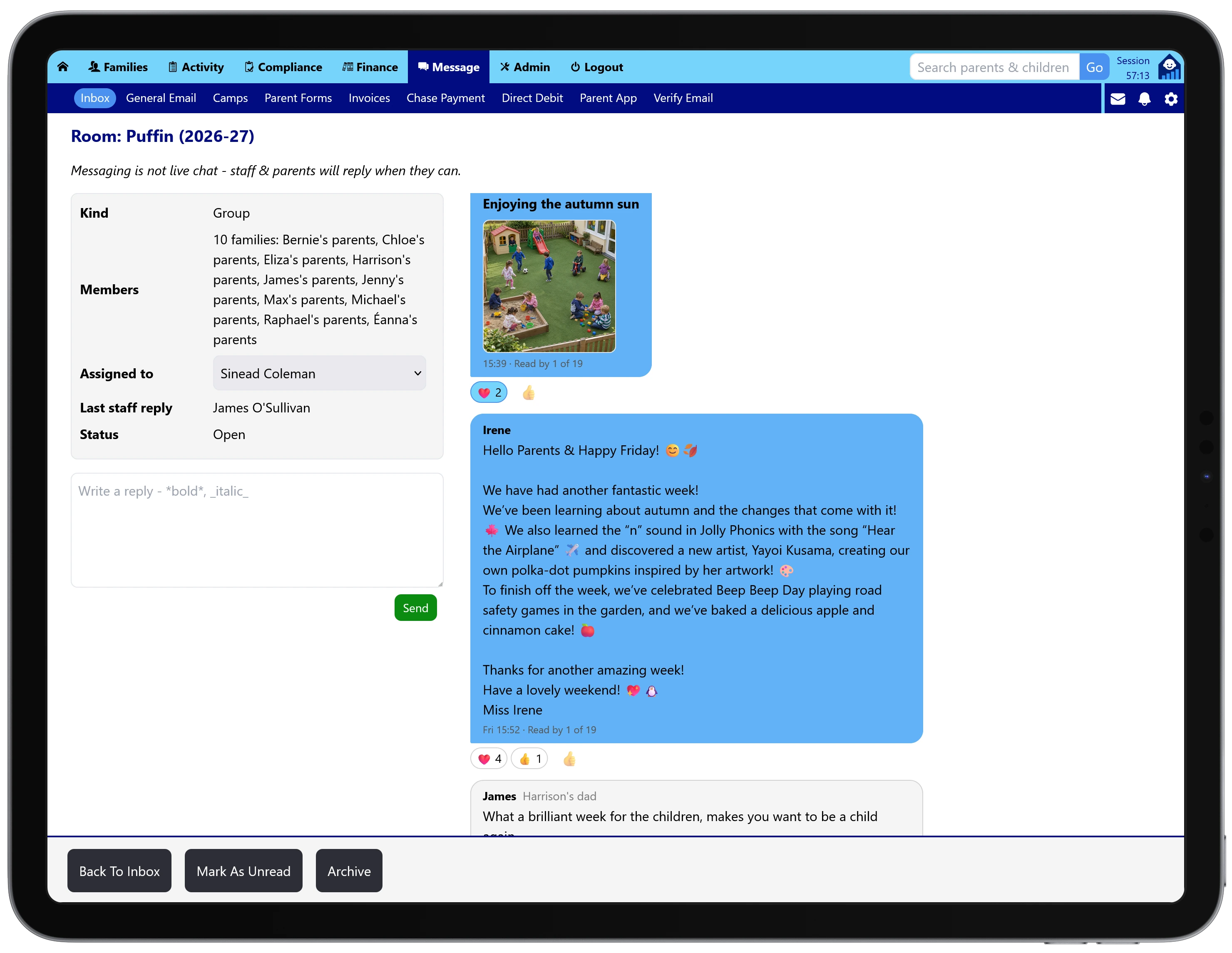Switch to Invoices tab
1232x953 pixels.
pos(369,98)
